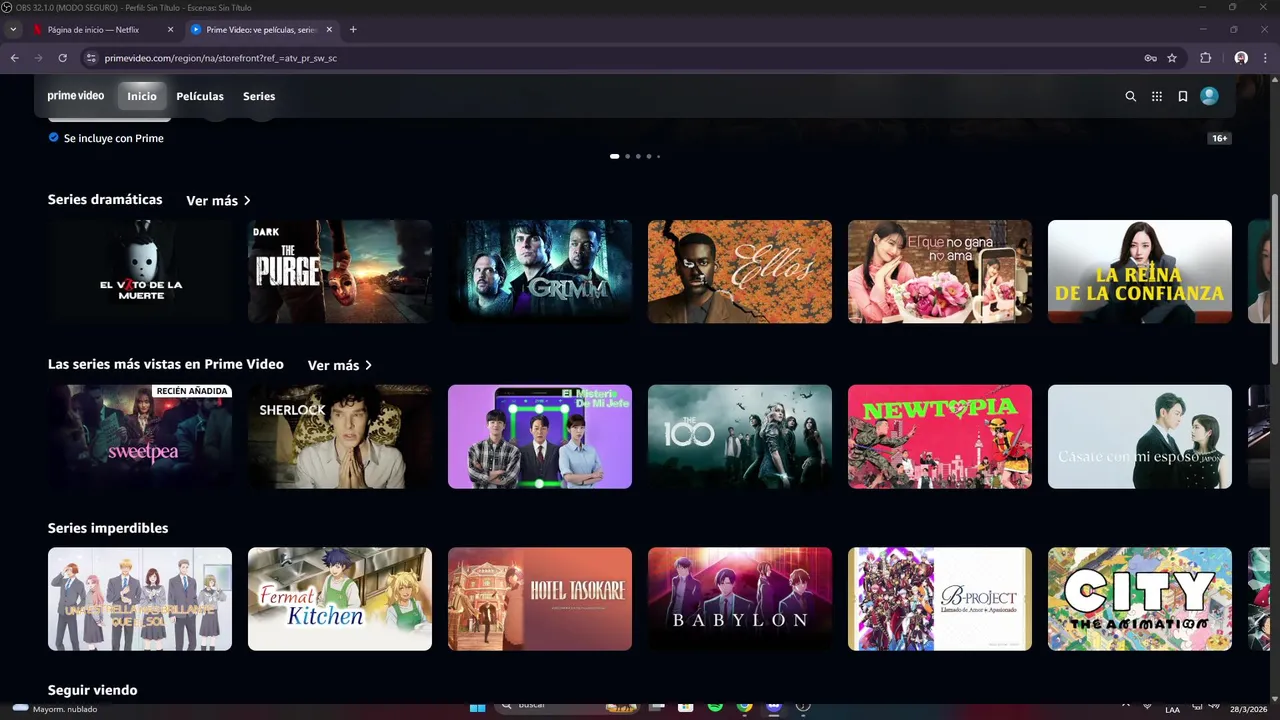This screenshot has height=720, width=1280.
Task: Open Spotify from the taskbar
Action: point(715,707)
